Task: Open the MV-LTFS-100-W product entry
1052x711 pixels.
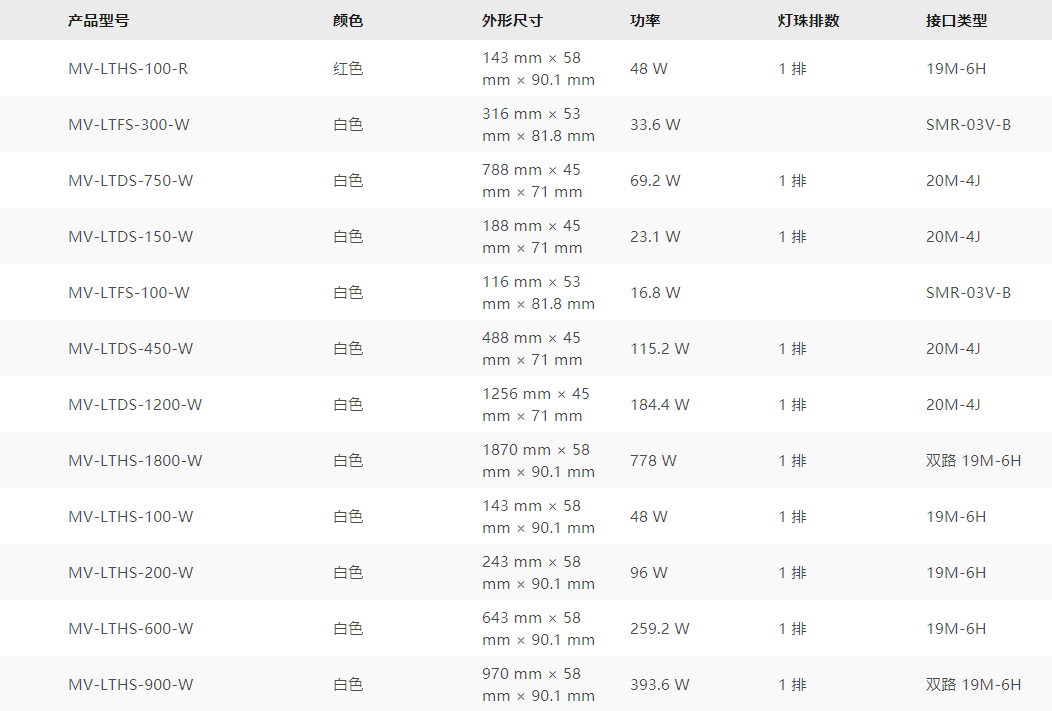Action: point(129,293)
